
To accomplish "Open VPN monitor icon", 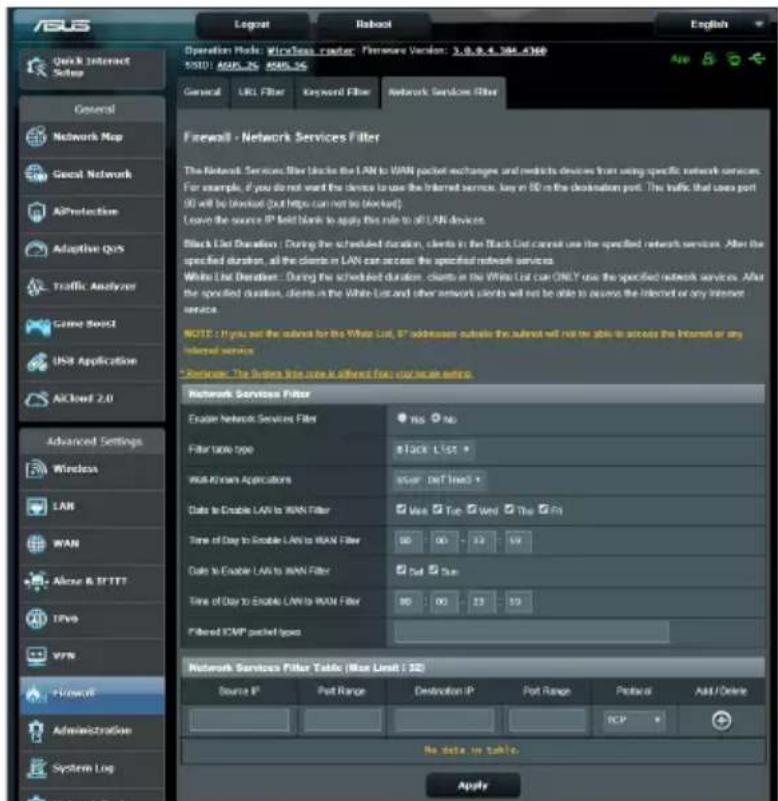I will click(x=36, y=656).
